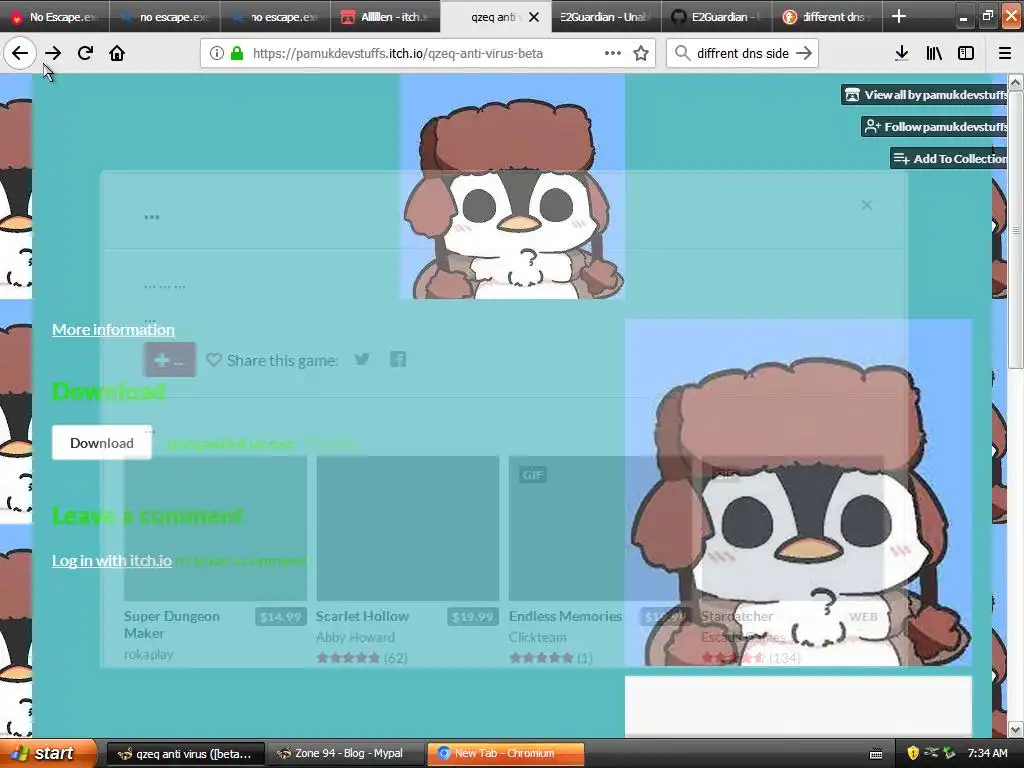Click the taskbar clock 7:34 AM

click(x=987, y=753)
